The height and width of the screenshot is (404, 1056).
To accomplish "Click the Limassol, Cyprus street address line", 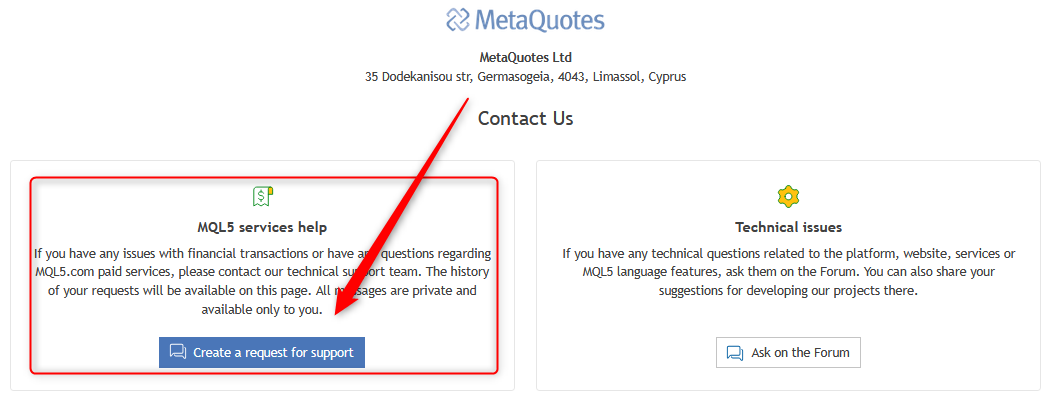I will 525,76.
